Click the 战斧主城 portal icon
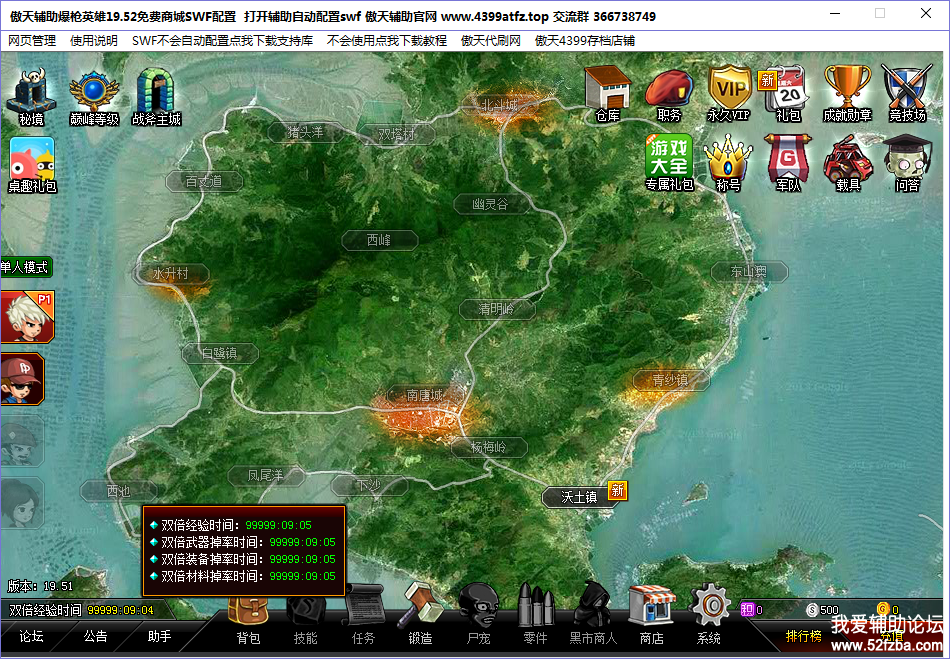The image size is (950, 659). point(156,95)
